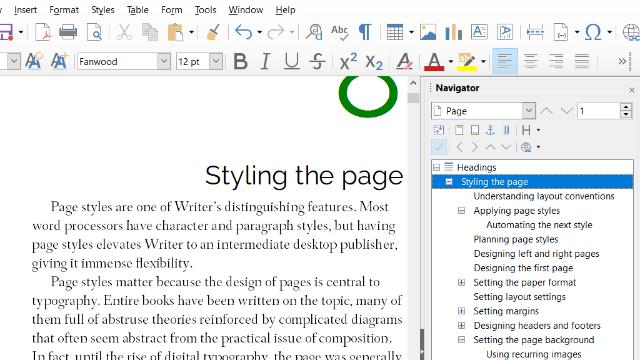The image size is (640, 360).
Task: Click the Navigator anchor icon
Action: tap(490, 130)
